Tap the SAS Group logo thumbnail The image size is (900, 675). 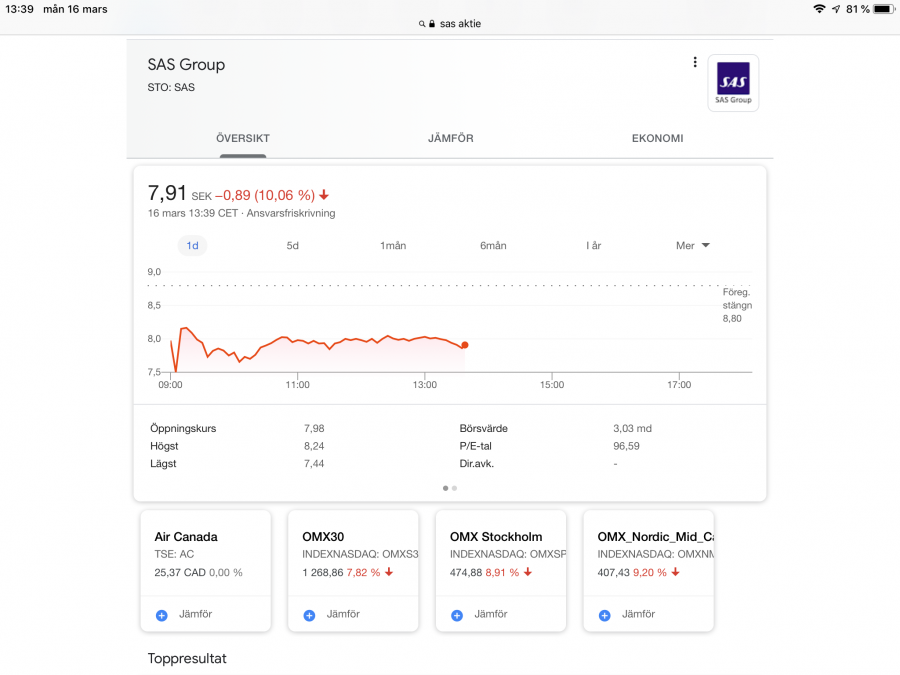[x=733, y=82]
